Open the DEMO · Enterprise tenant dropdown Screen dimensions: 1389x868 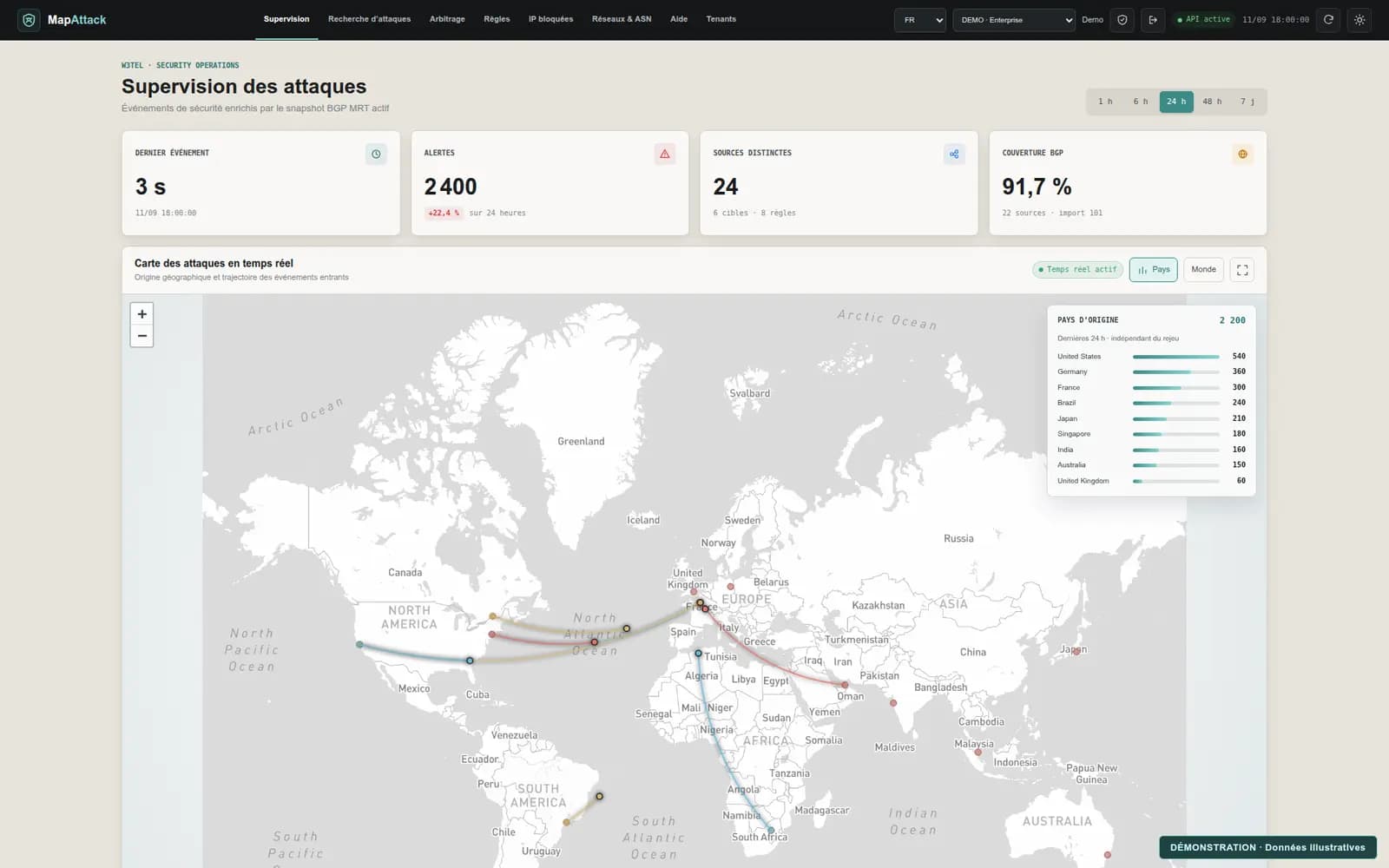(x=1014, y=20)
